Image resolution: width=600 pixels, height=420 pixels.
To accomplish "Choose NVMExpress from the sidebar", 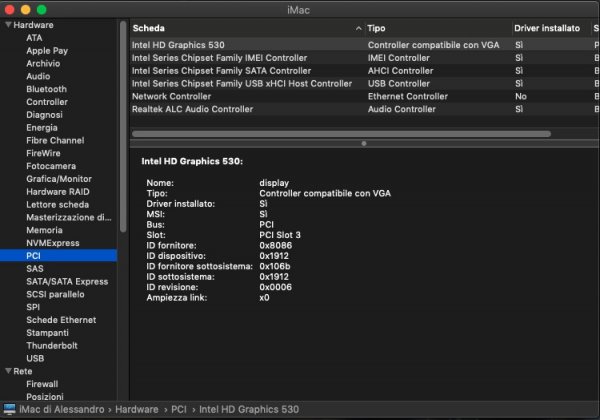I will 53,243.
